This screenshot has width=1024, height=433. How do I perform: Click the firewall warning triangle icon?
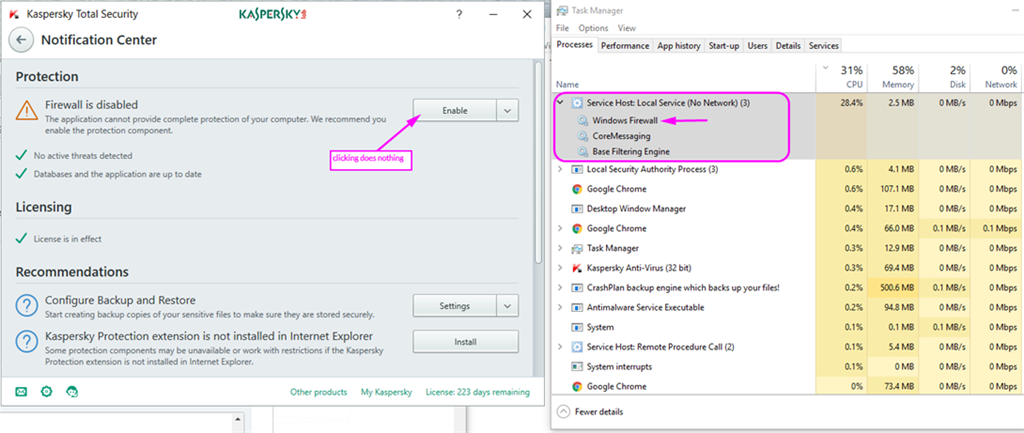(x=27, y=108)
